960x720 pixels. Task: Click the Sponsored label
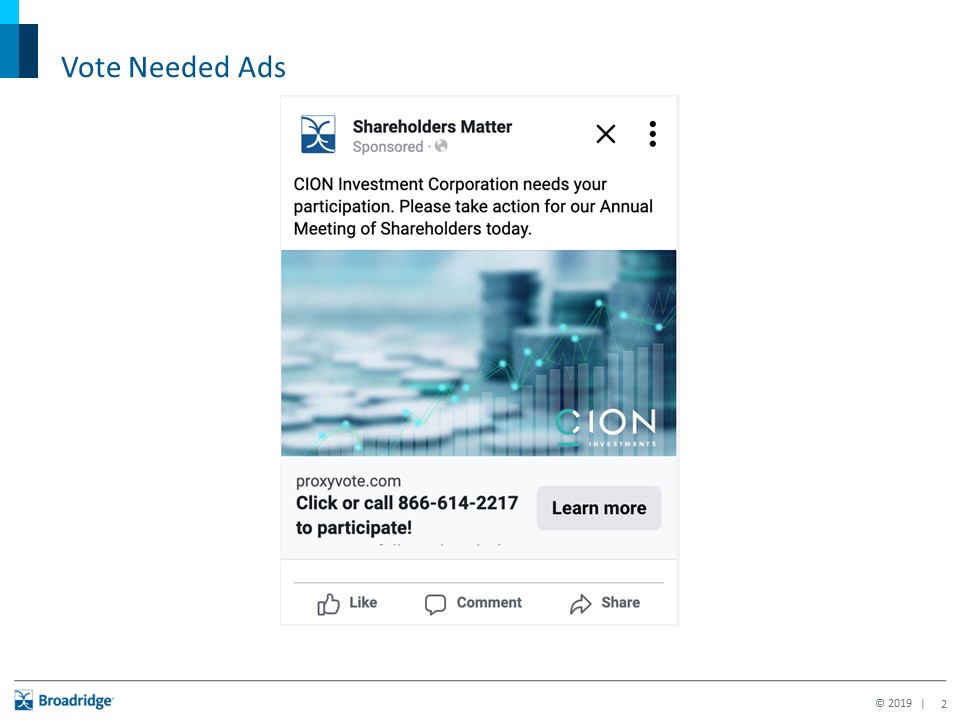[x=388, y=146]
